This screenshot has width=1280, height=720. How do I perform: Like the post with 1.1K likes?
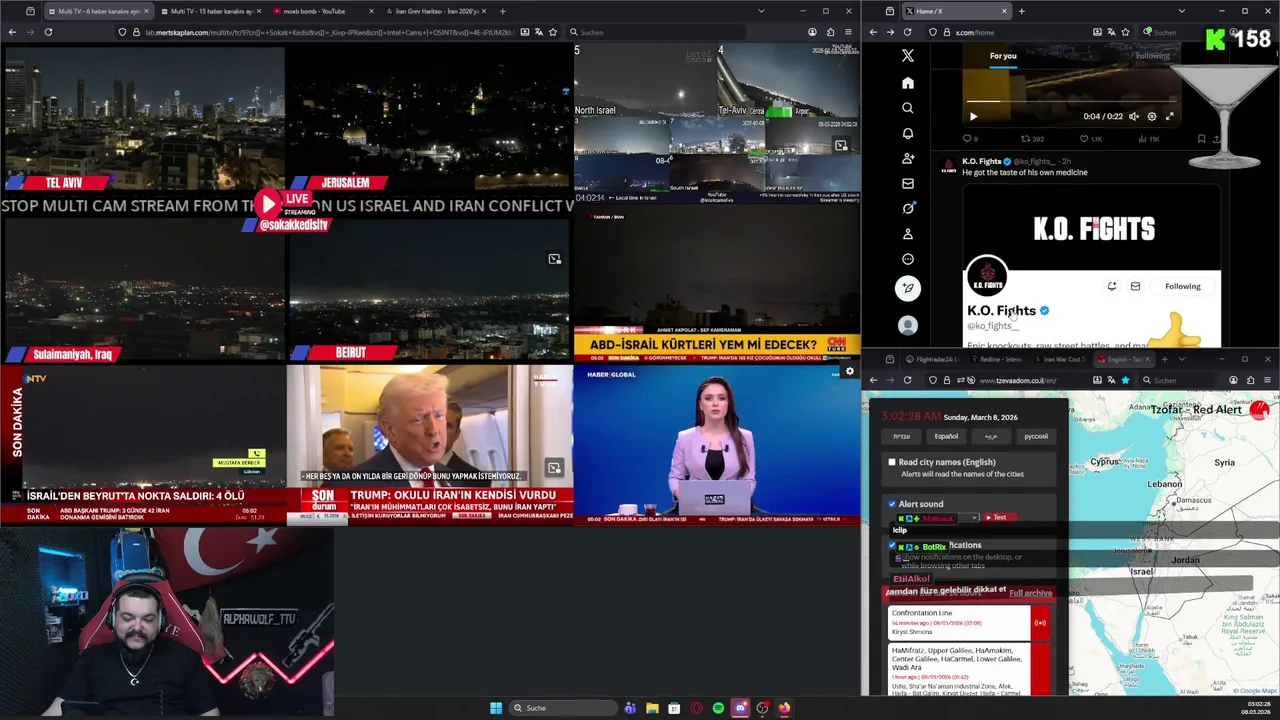pyautogui.click(x=1089, y=139)
